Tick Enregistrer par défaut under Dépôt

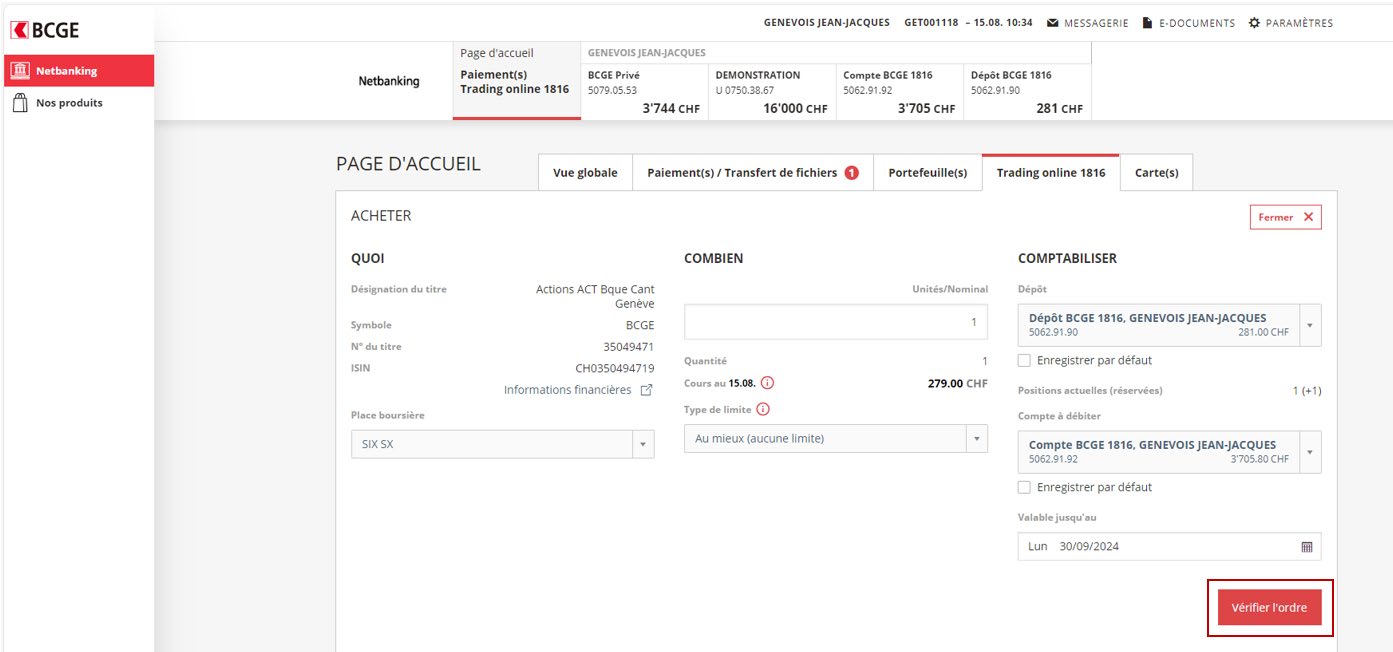[x=1024, y=360]
